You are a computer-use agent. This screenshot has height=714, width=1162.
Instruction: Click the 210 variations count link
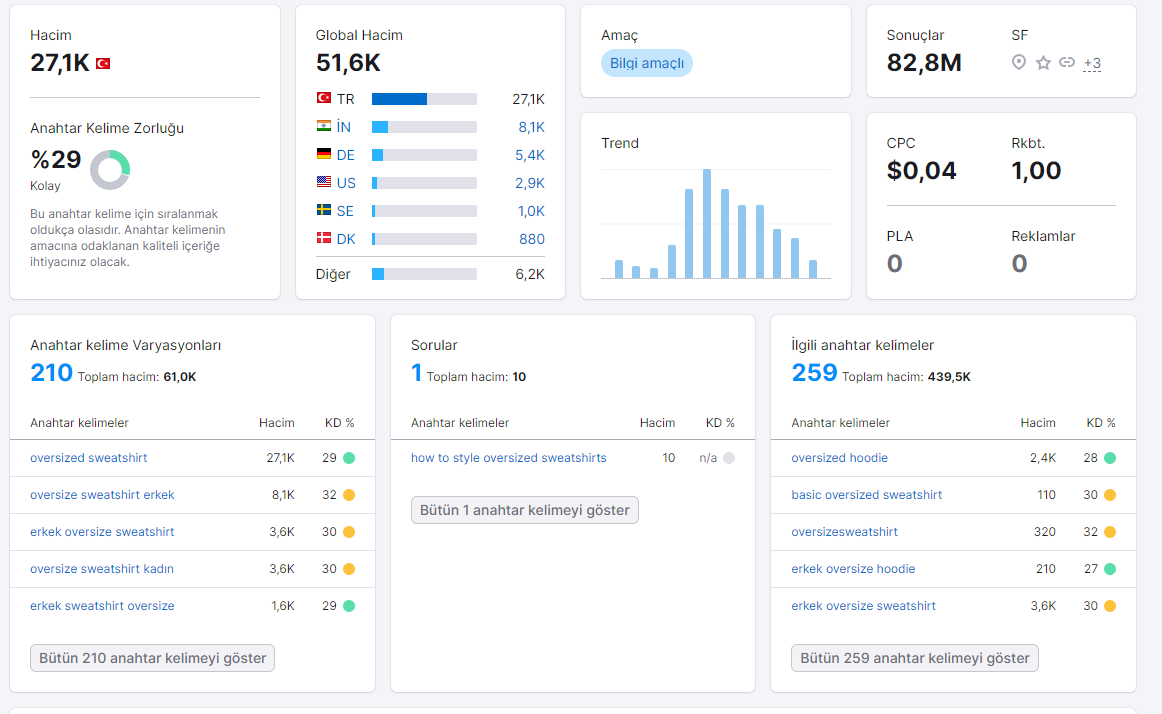[51, 372]
